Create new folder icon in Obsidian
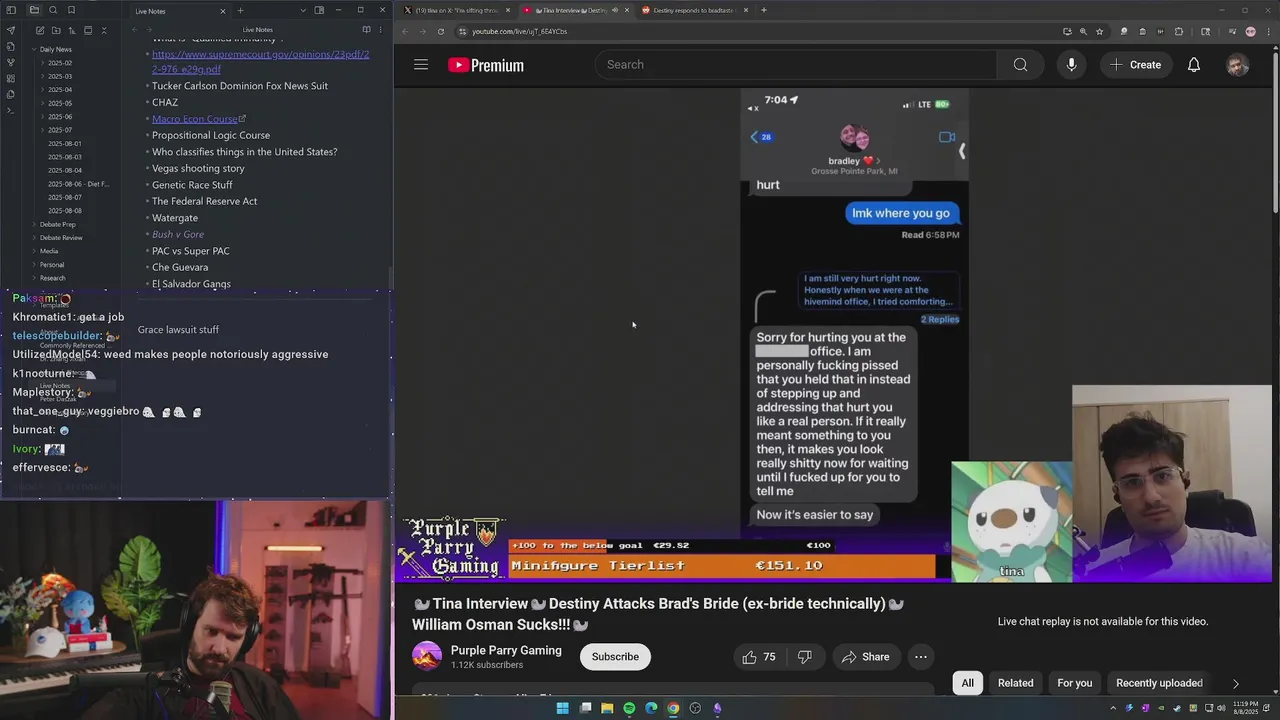1280x720 pixels. [55, 30]
